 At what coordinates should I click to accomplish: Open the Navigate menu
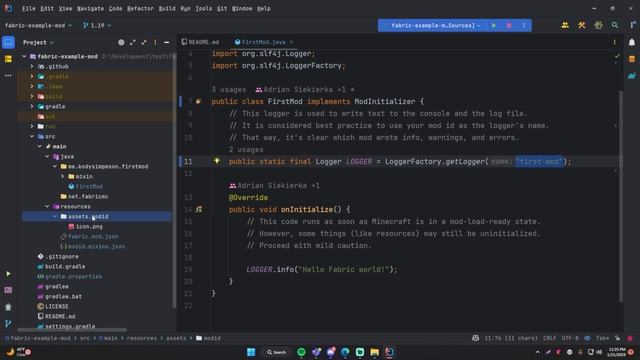coord(90,9)
